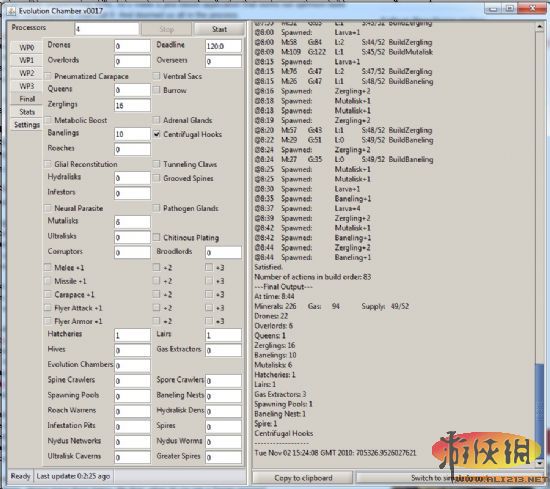
Task: Click the scrollbar up arrow in output panel
Action: [x=539, y=27]
